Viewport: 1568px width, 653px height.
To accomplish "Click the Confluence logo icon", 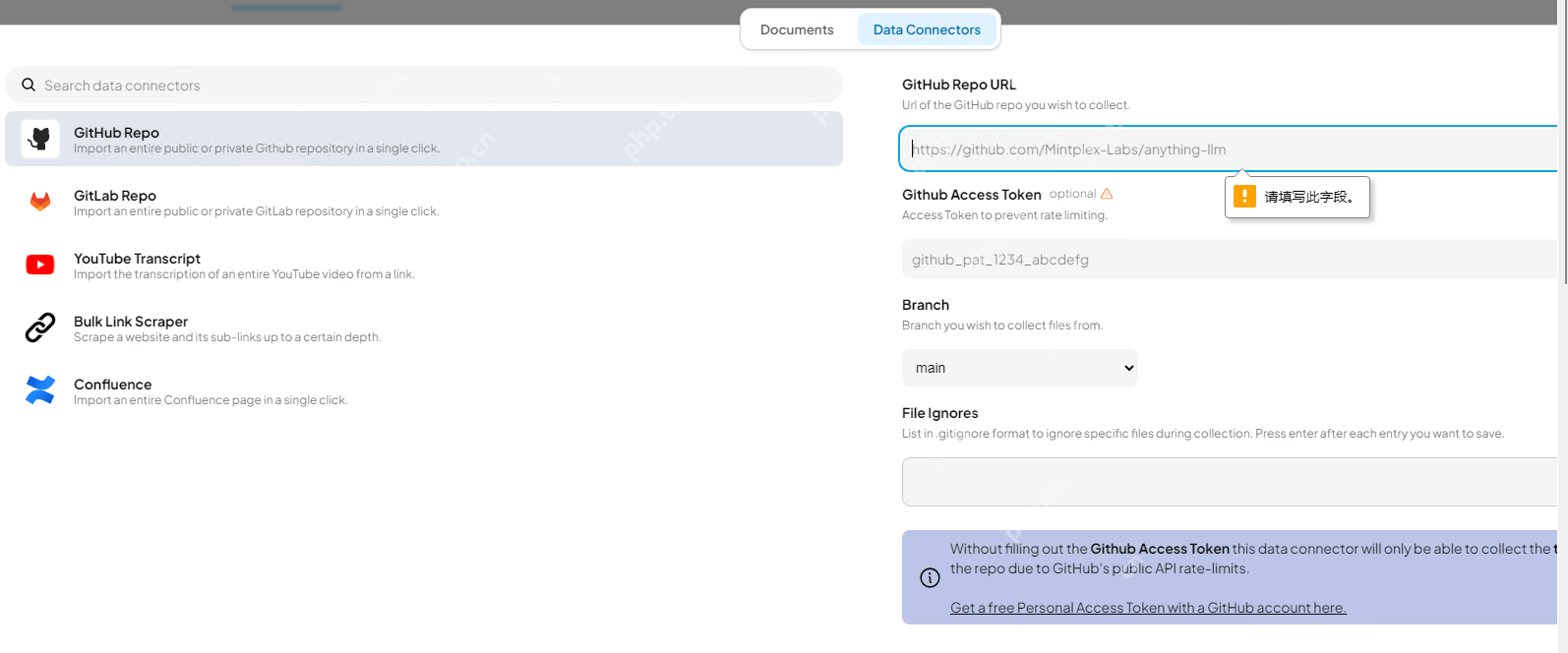I will tap(40, 390).
